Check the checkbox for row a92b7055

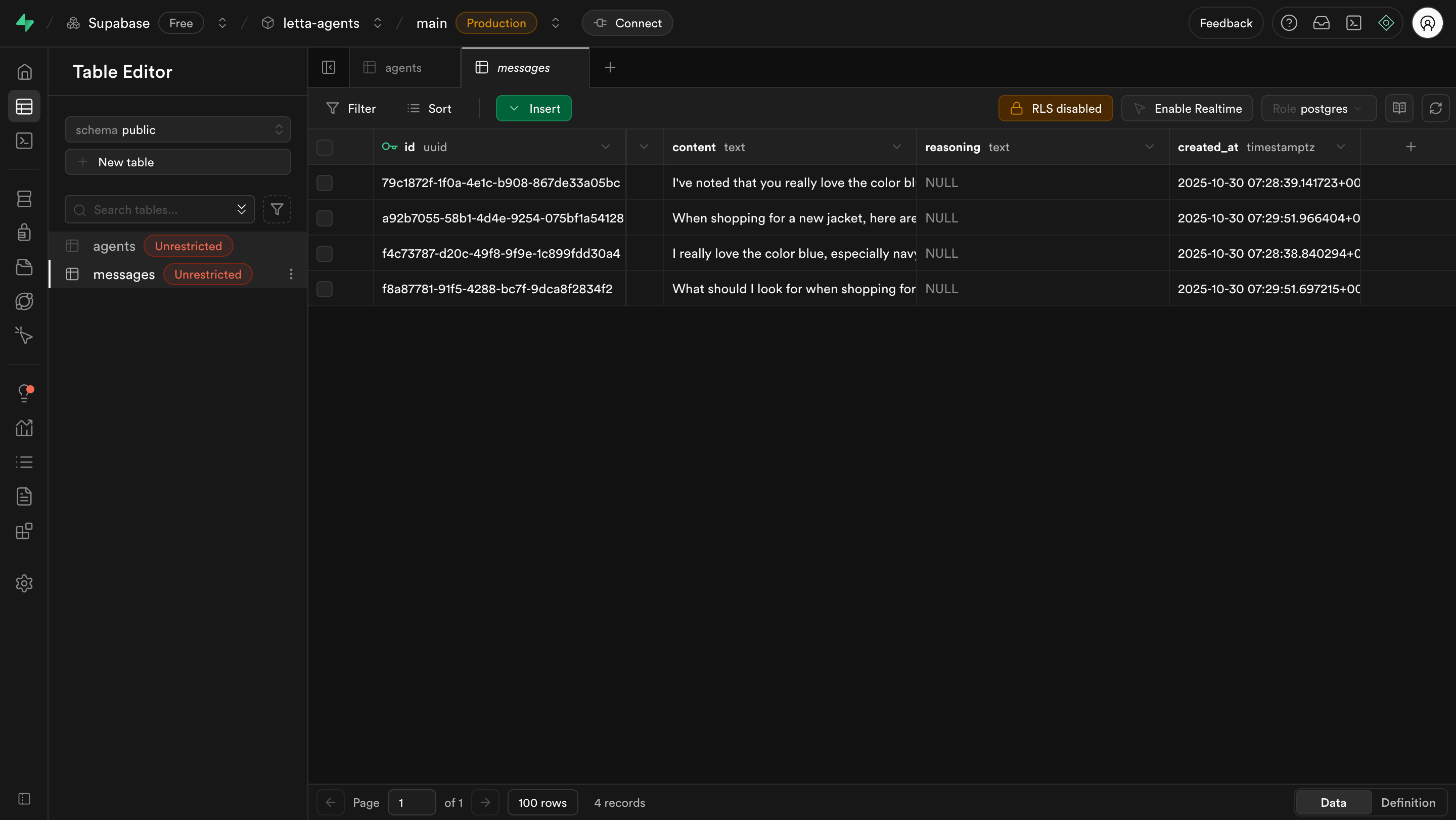pyautogui.click(x=325, y=218)
